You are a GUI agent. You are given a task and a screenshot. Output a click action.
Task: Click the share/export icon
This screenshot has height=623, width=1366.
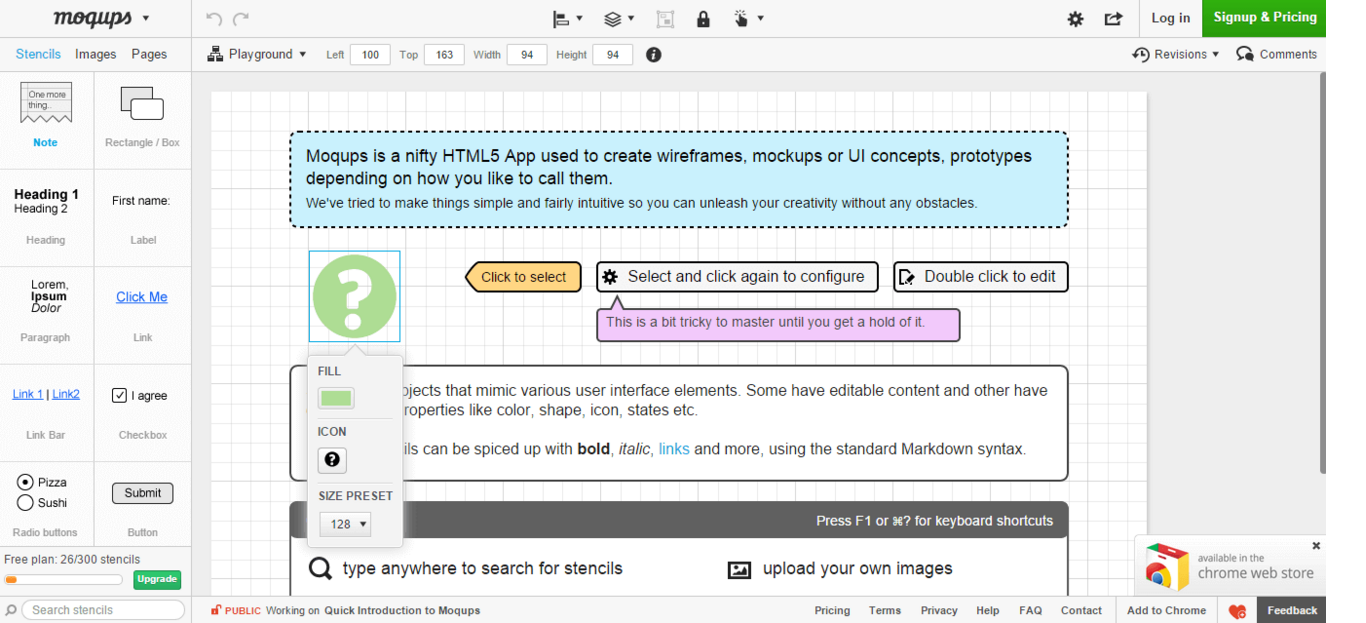pos(1112,19)
